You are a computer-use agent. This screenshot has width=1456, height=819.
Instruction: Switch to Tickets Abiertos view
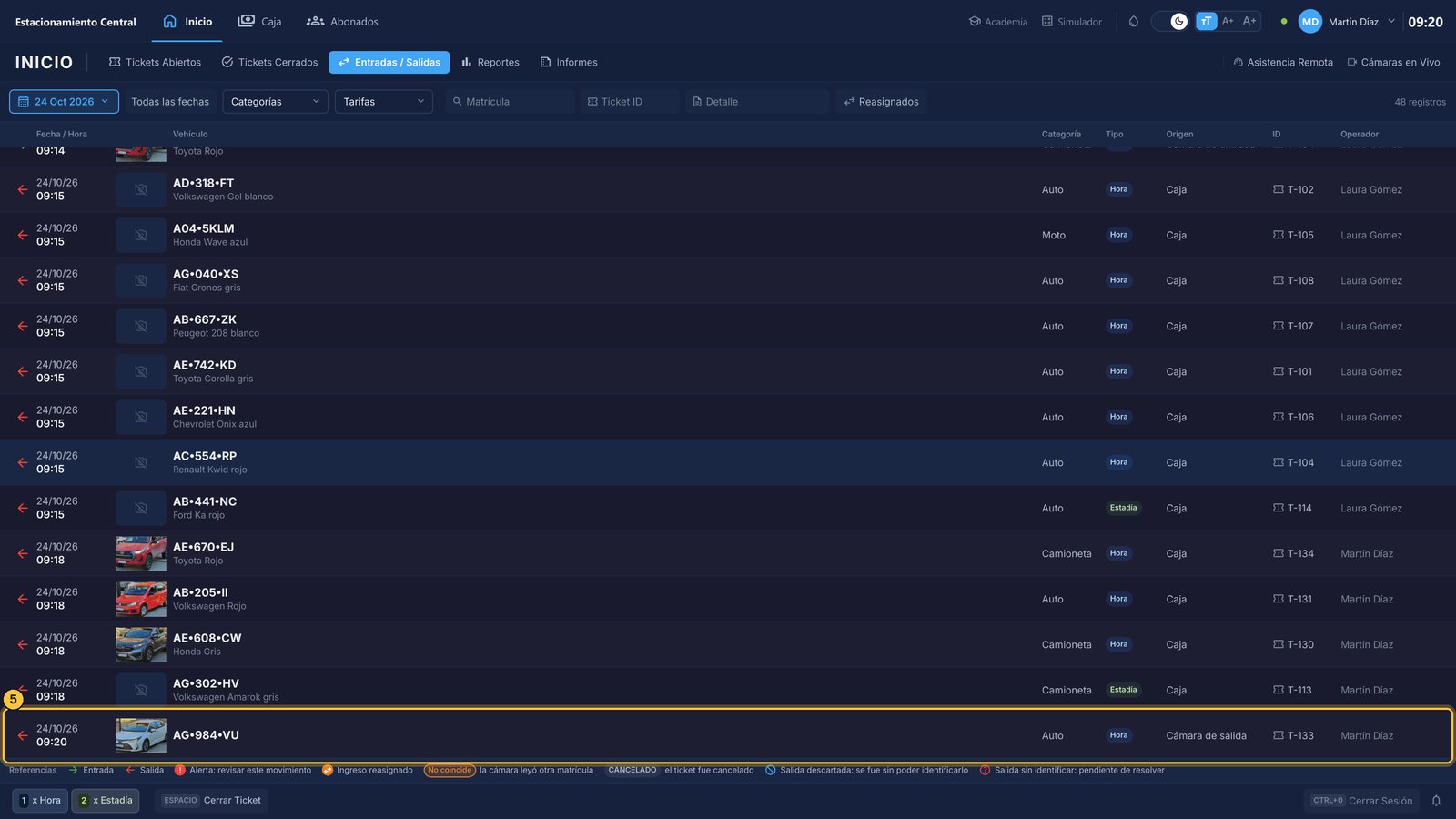click(155, 62)
